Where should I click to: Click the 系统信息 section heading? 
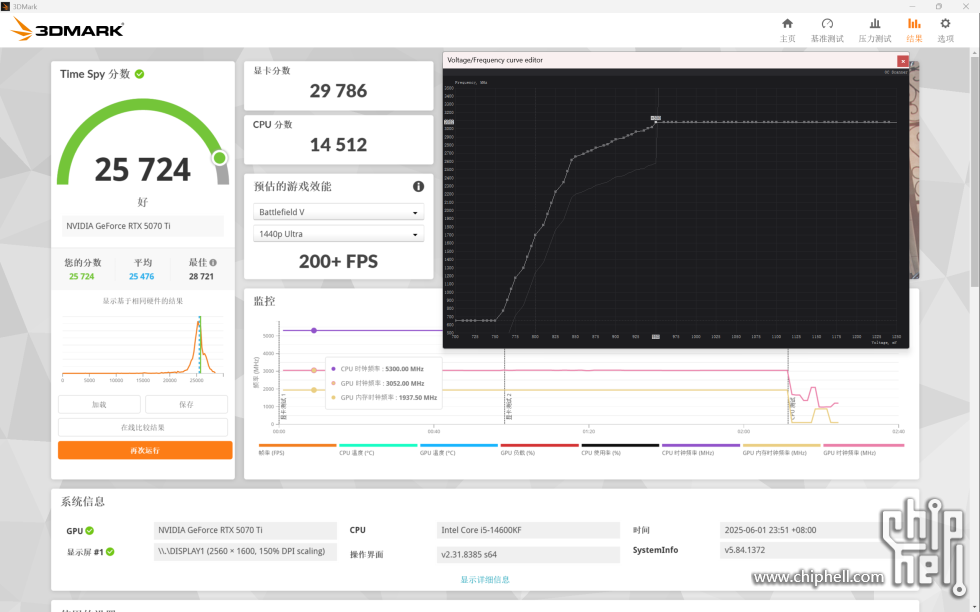tap(82, 501)
